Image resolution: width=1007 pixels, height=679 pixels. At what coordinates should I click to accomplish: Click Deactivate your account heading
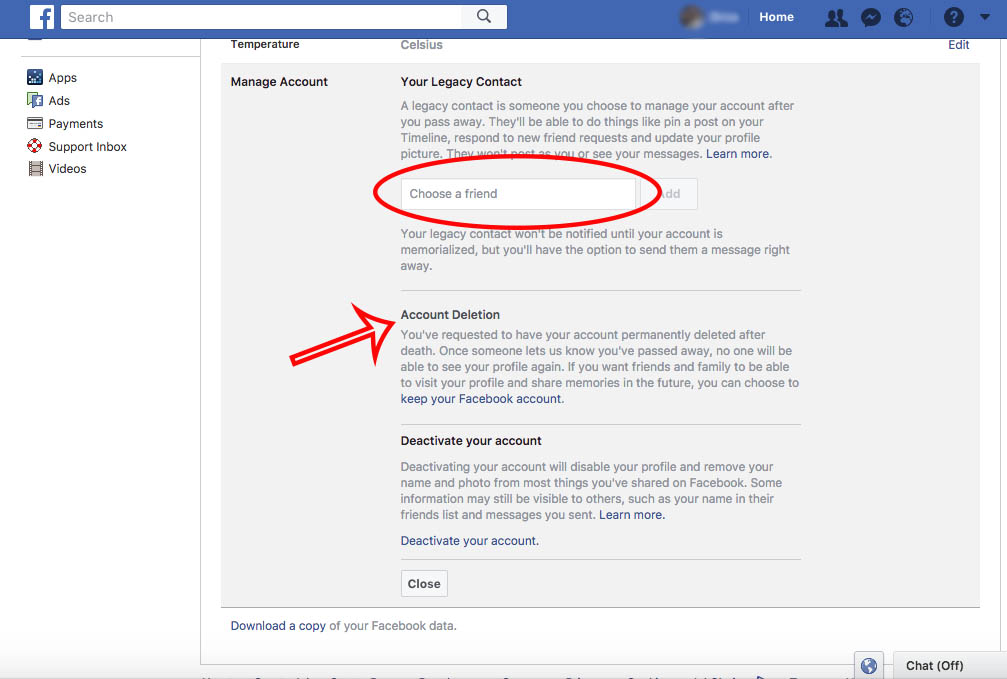tap(471, 441)
